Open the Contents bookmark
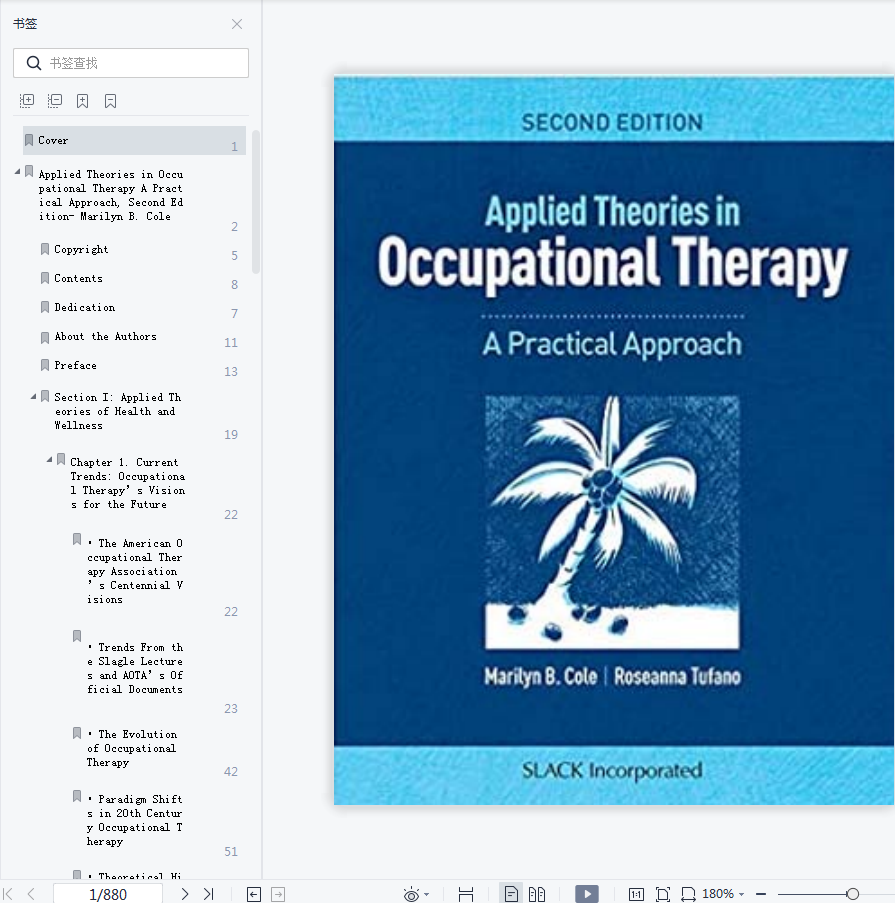The image size is (895, 903). [78, 278]
